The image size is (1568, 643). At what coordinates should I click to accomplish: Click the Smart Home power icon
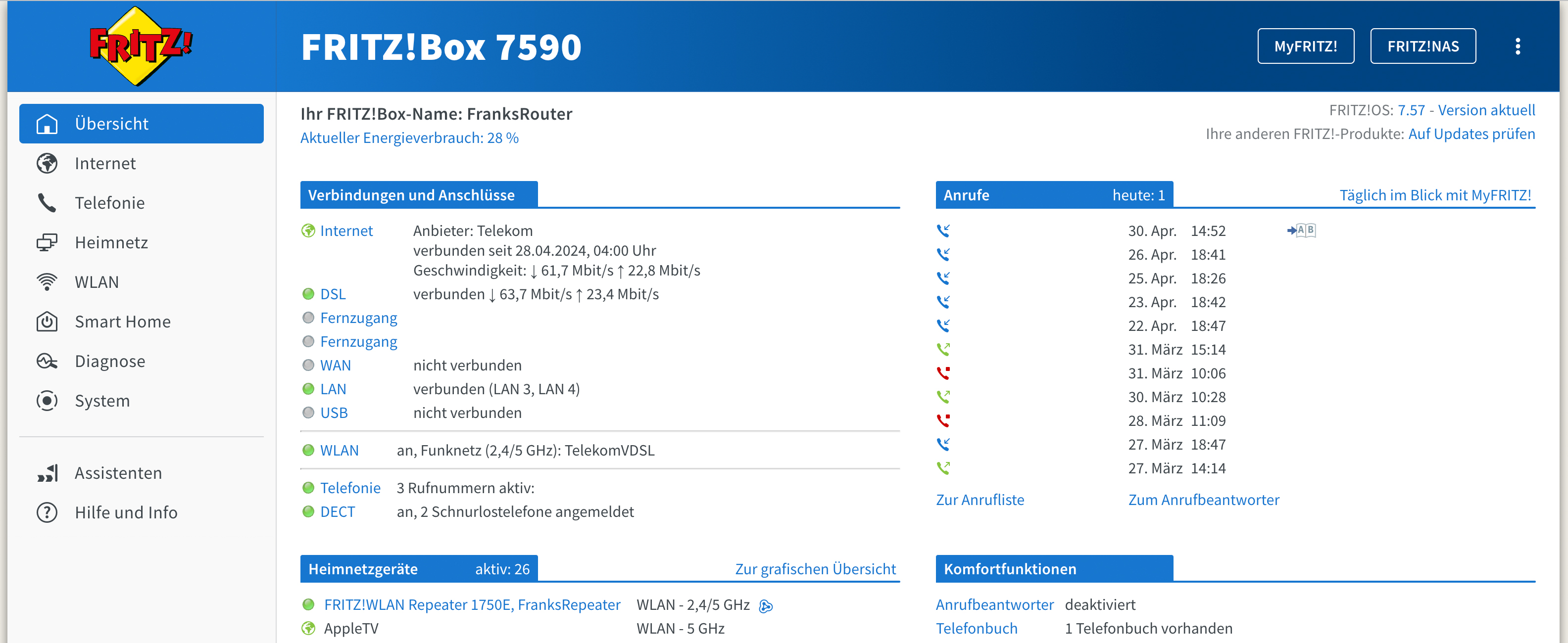tap(47, 321)
